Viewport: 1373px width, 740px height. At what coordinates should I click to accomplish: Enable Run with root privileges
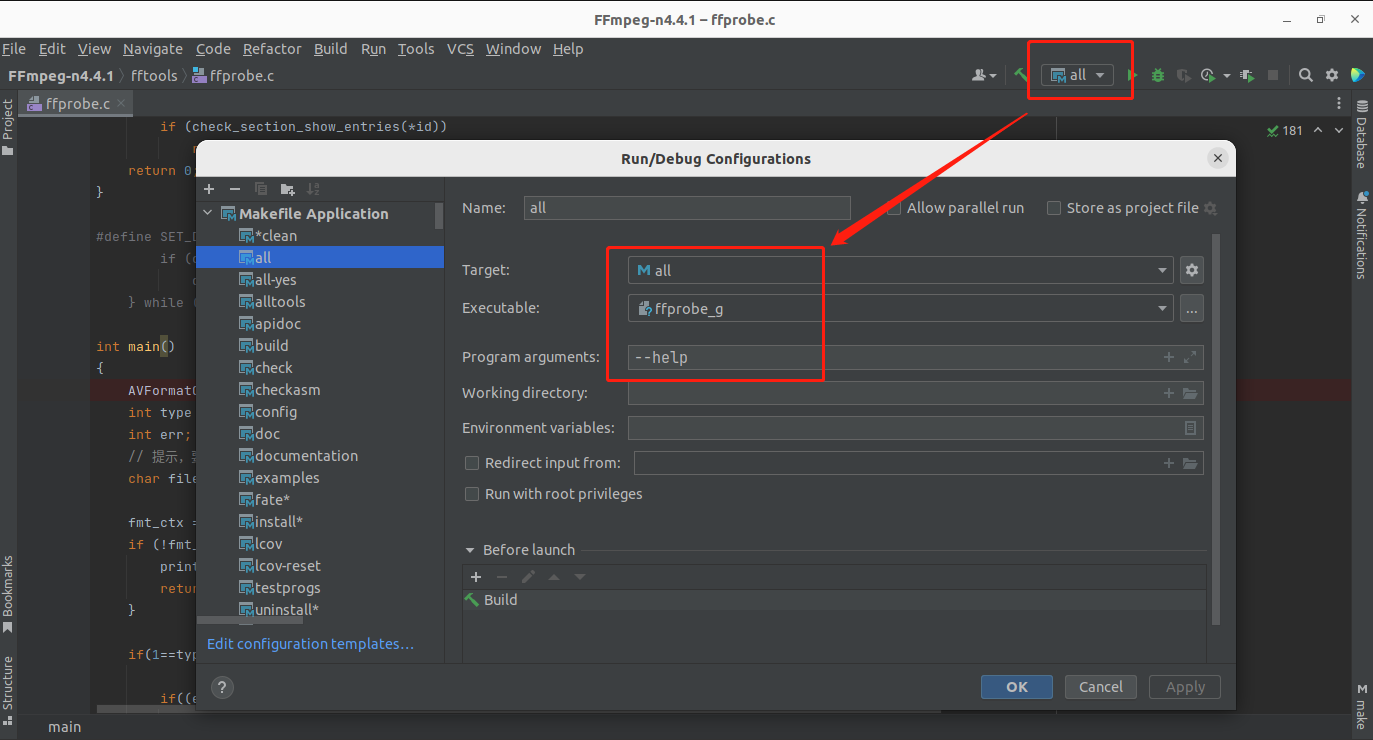coord(472,494)
